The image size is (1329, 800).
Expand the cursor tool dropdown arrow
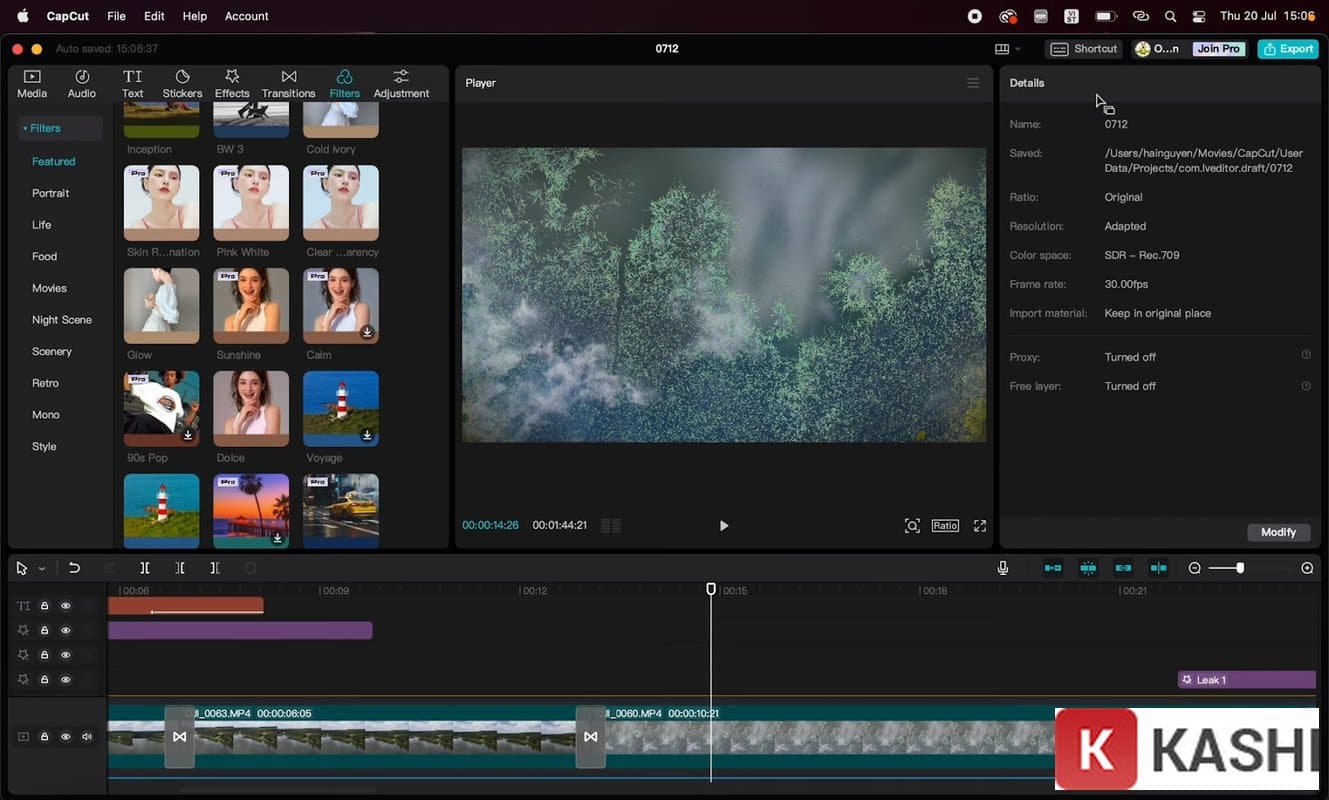point(40,567)
